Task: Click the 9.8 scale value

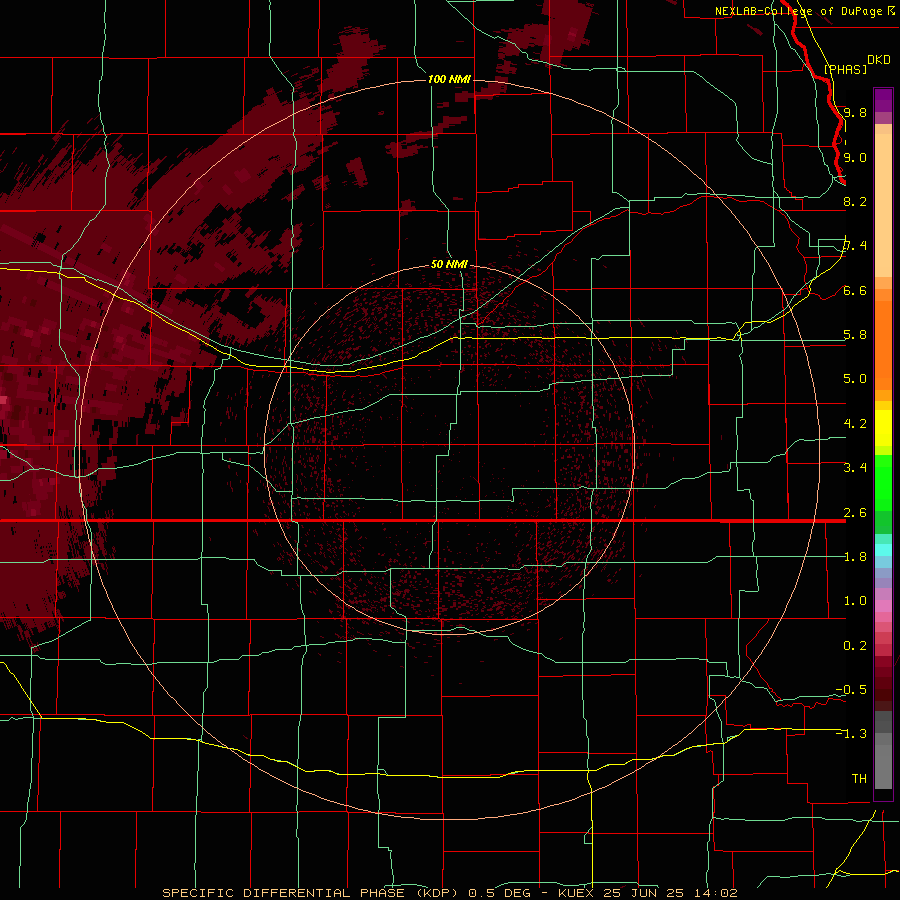Action: (x=855, y=112)
